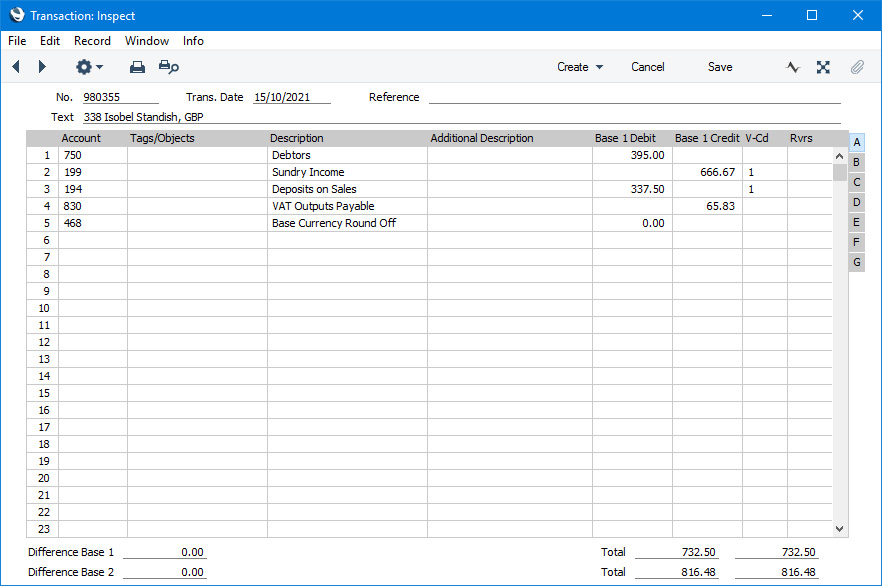Open the Info menu

coord(193,41)
